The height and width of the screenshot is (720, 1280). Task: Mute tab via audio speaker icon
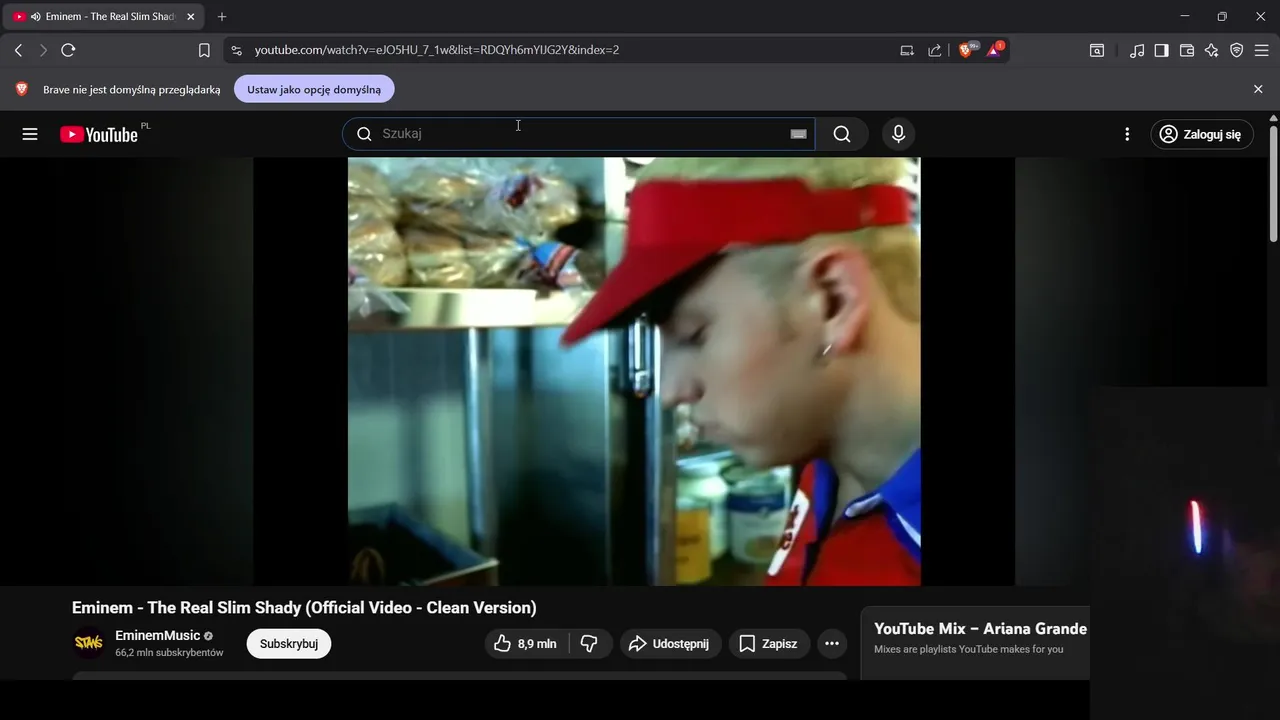click(x=35, y=17)
